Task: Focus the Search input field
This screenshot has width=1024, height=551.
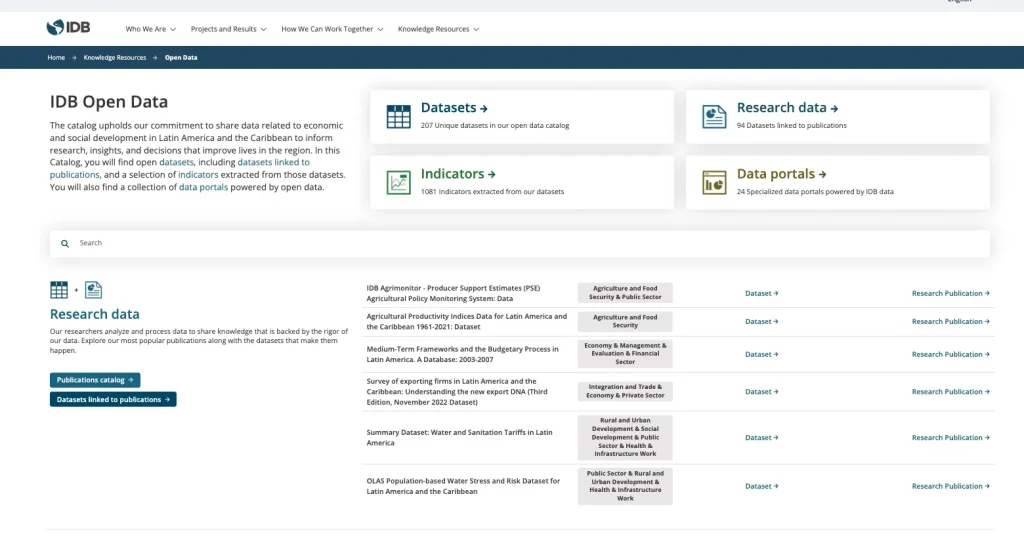Action: [x=519, y=244]
